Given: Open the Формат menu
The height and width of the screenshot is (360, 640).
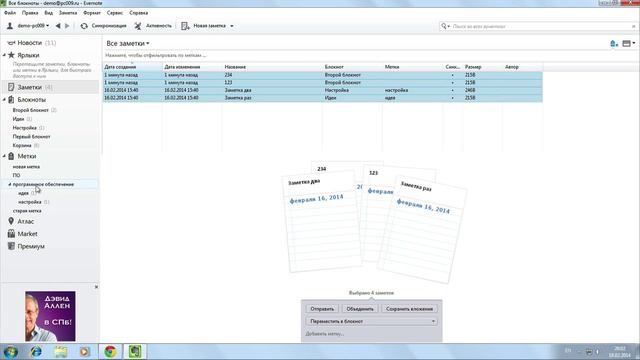Looking at the screenshot, I should coord(92,13).
